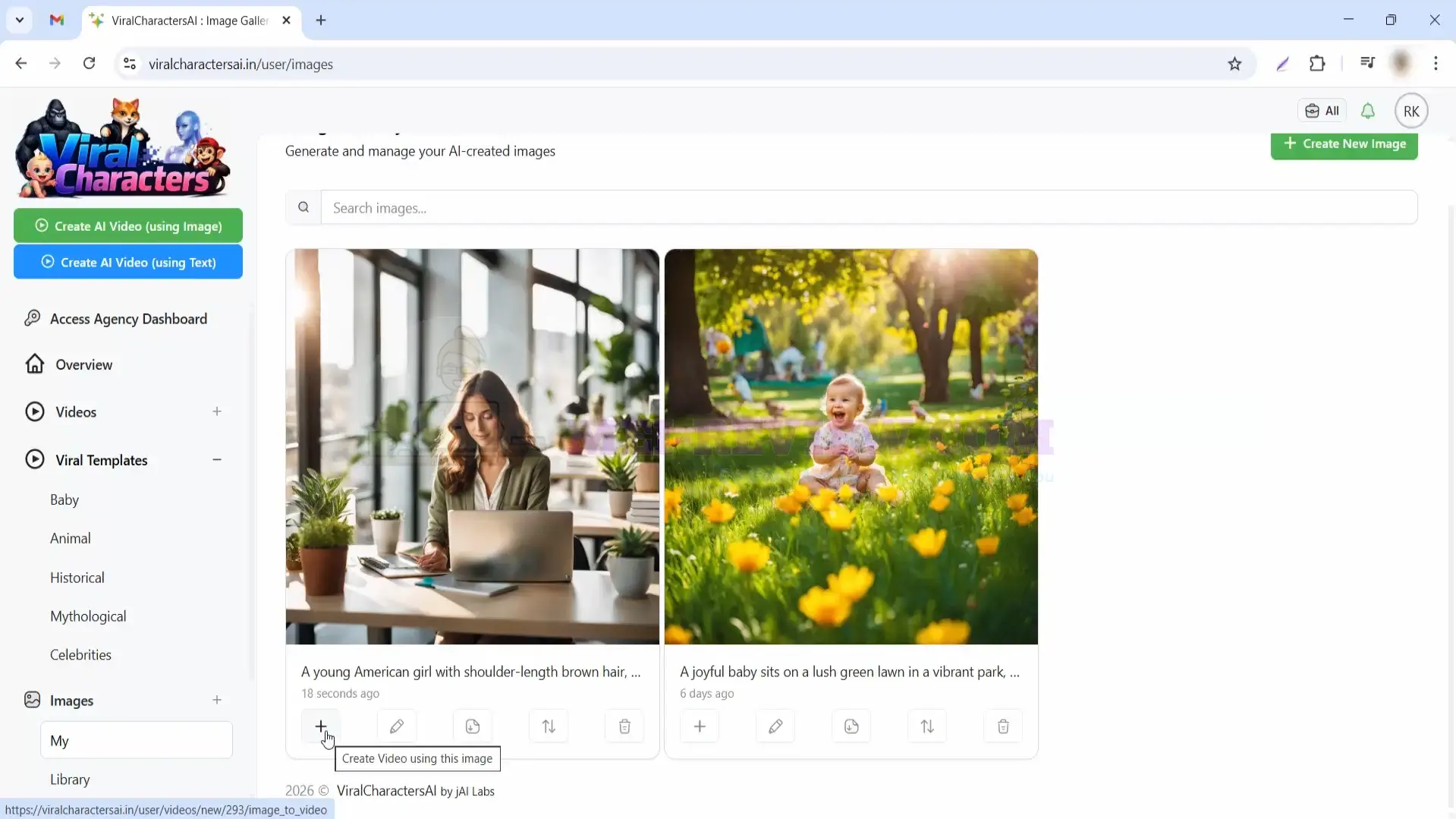Screen dimensions: 1456x819
Task: Delete the joyful baby image
Action: pyautogui.click(x=1003, y=726)
